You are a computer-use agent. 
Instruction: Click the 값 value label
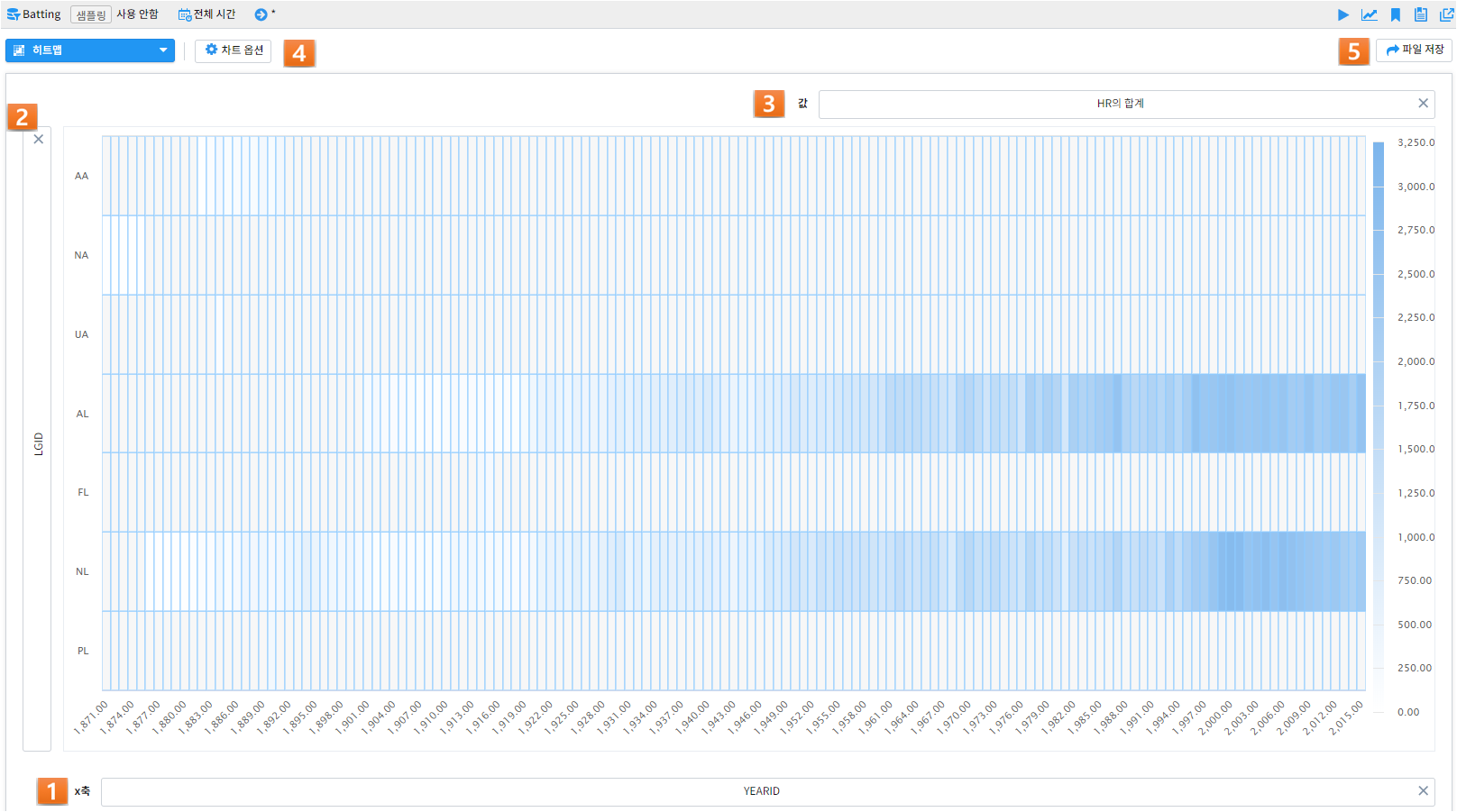click(802, 104)
